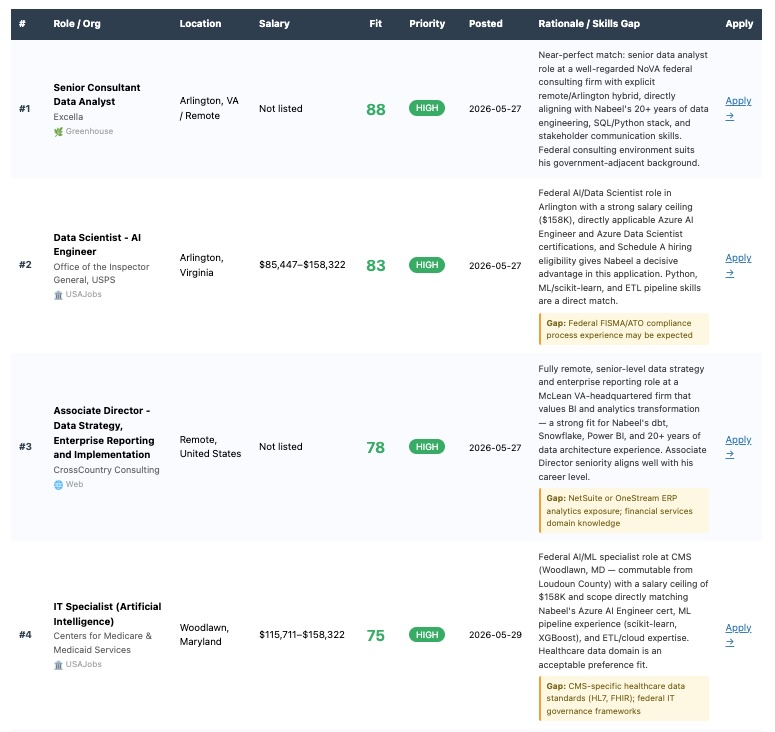Click the Associate Director - Data Strategy title

pyautogui.click(x=104, y=432)
